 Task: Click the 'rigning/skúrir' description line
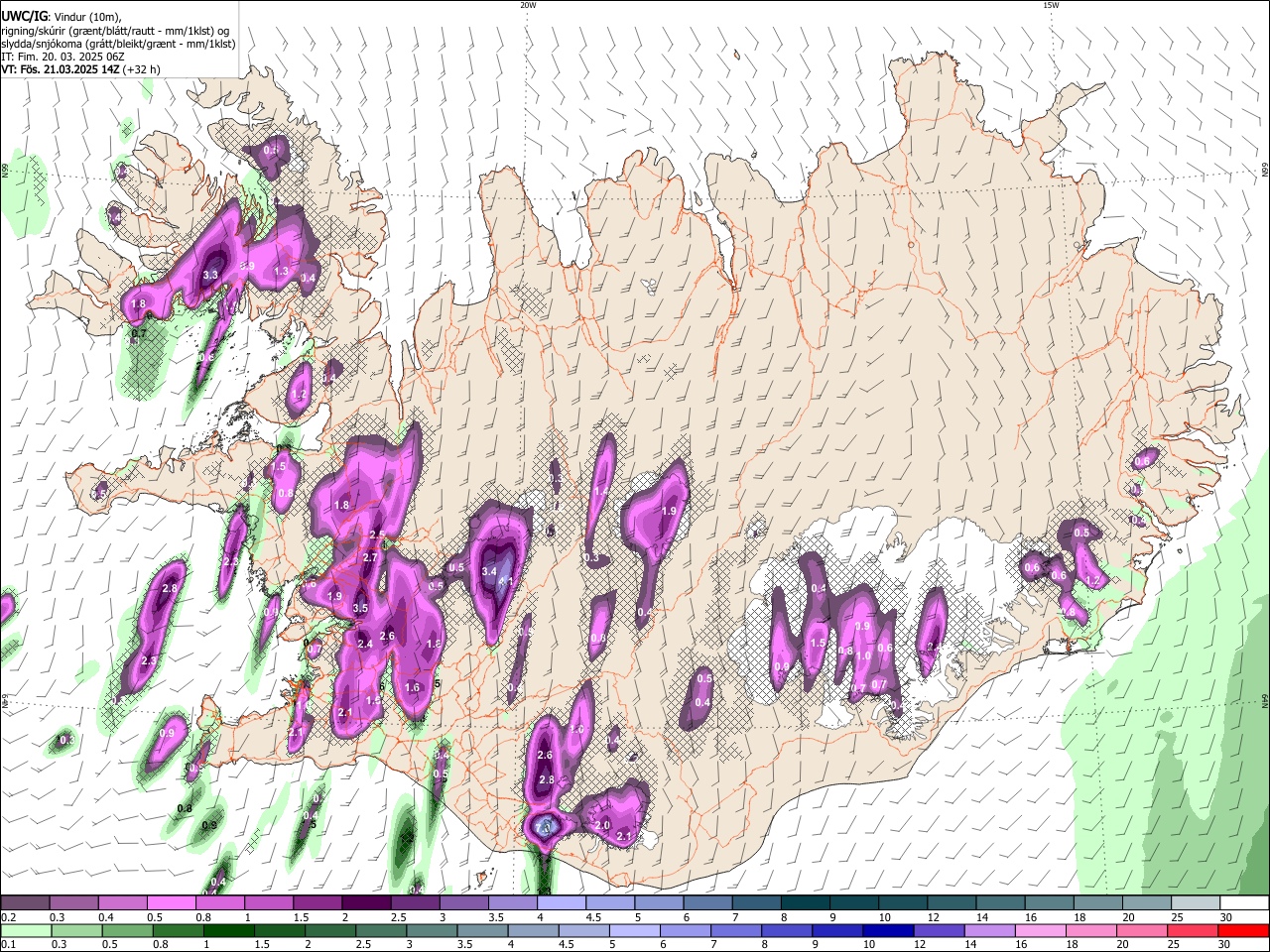115,30
